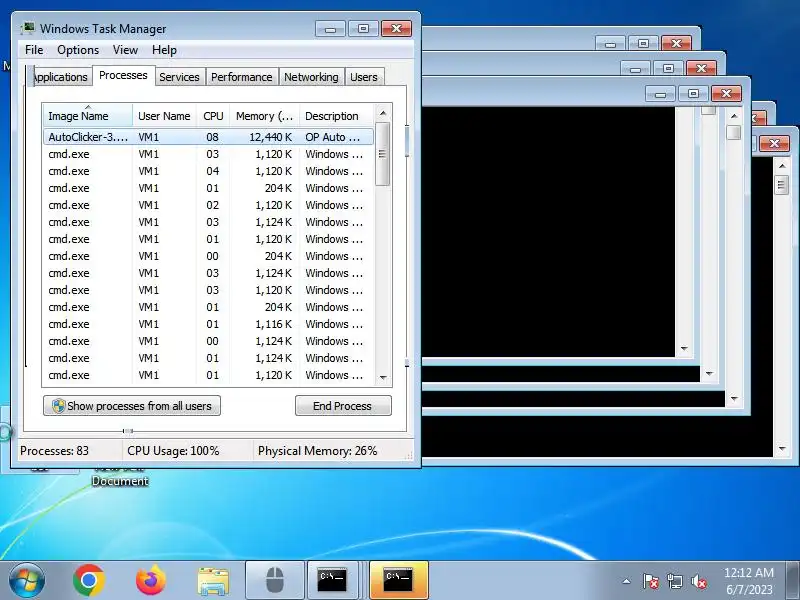Click the End Process button

tap(343, 406)
